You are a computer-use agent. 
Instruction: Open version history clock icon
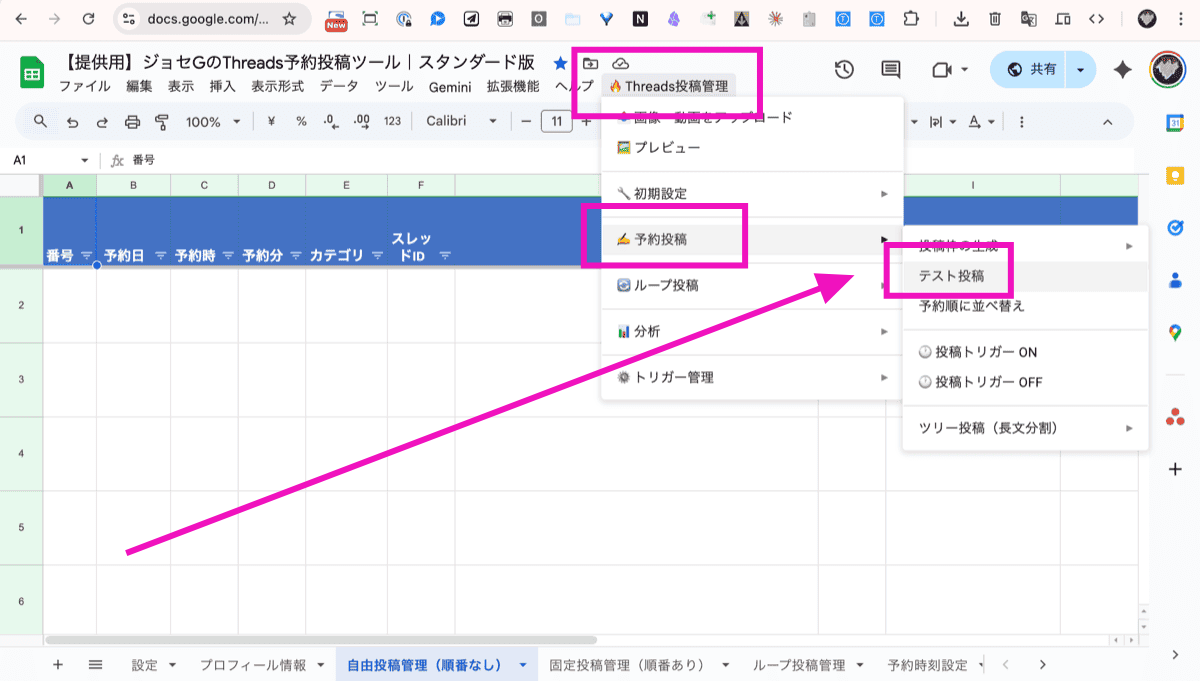point(844,69)
